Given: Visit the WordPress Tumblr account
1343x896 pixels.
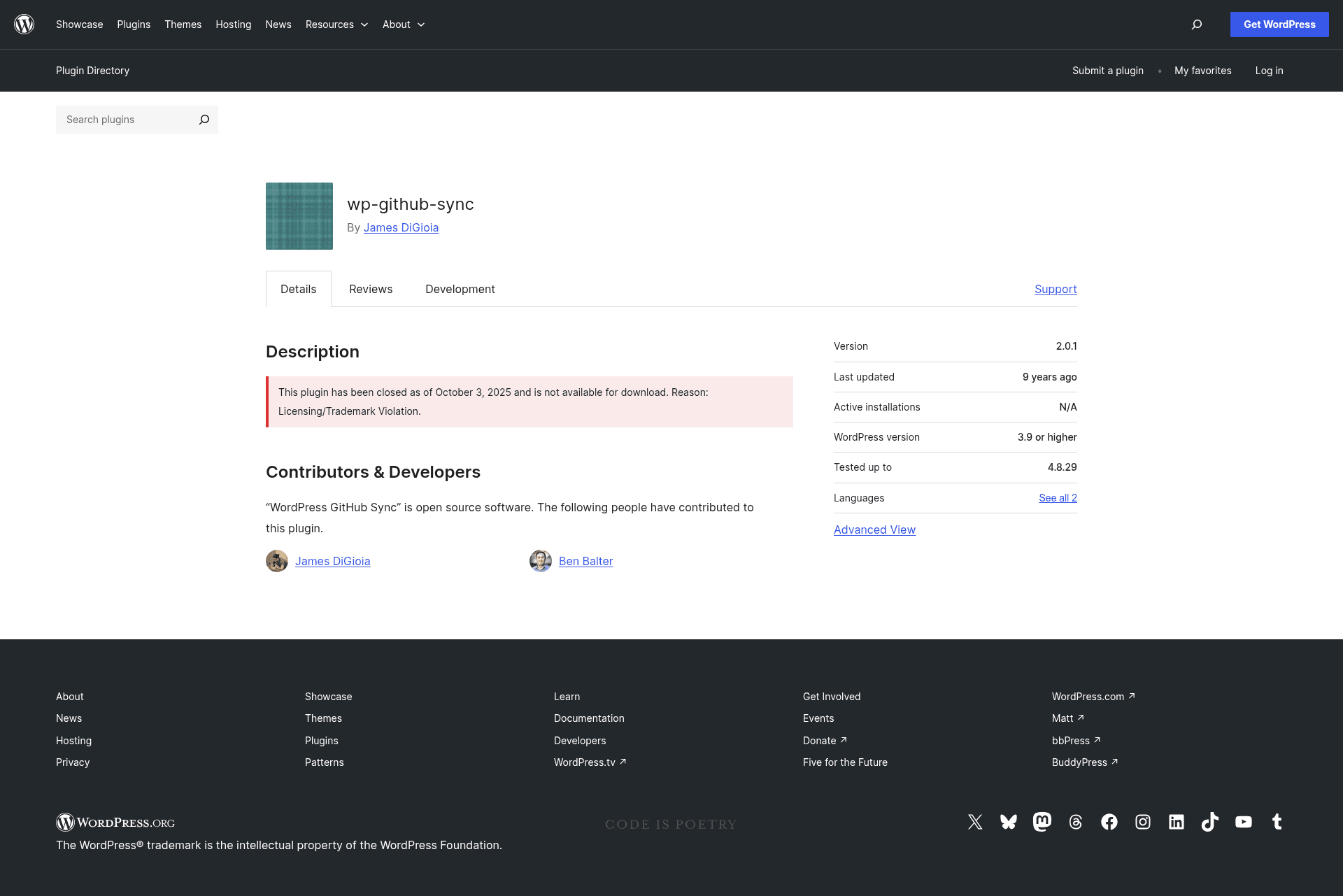Looking at the screenshot, I should click(1277, 822).
